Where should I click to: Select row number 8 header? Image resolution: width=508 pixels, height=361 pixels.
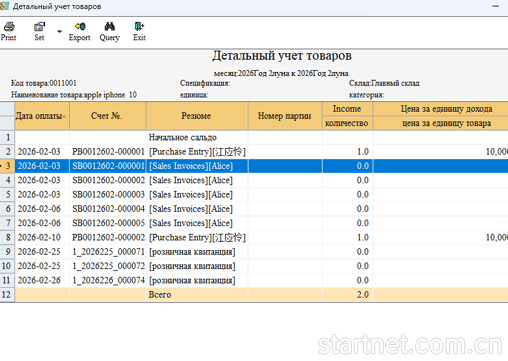coord(7,238)
